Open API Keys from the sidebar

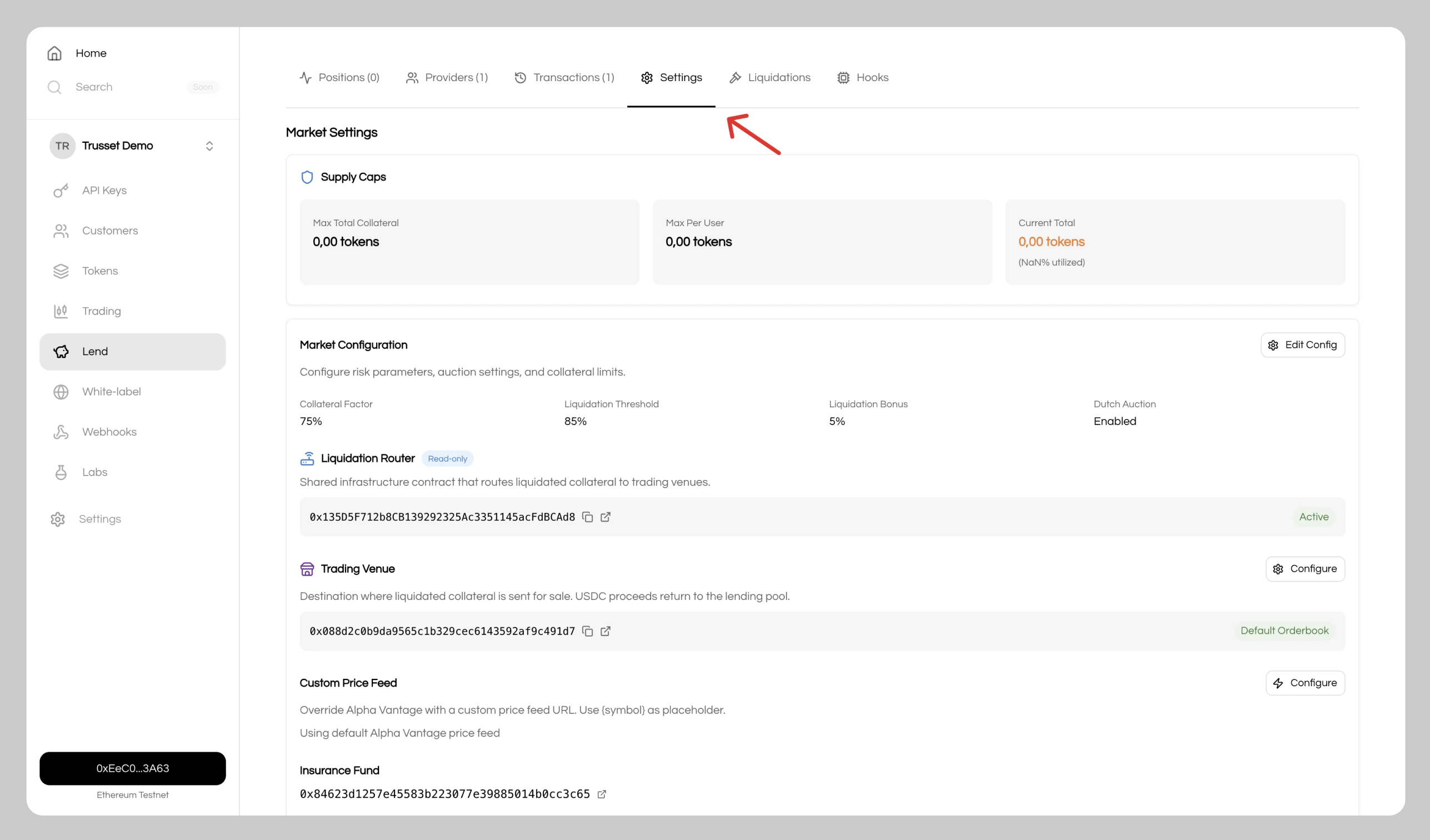click(x=104, y=191)
